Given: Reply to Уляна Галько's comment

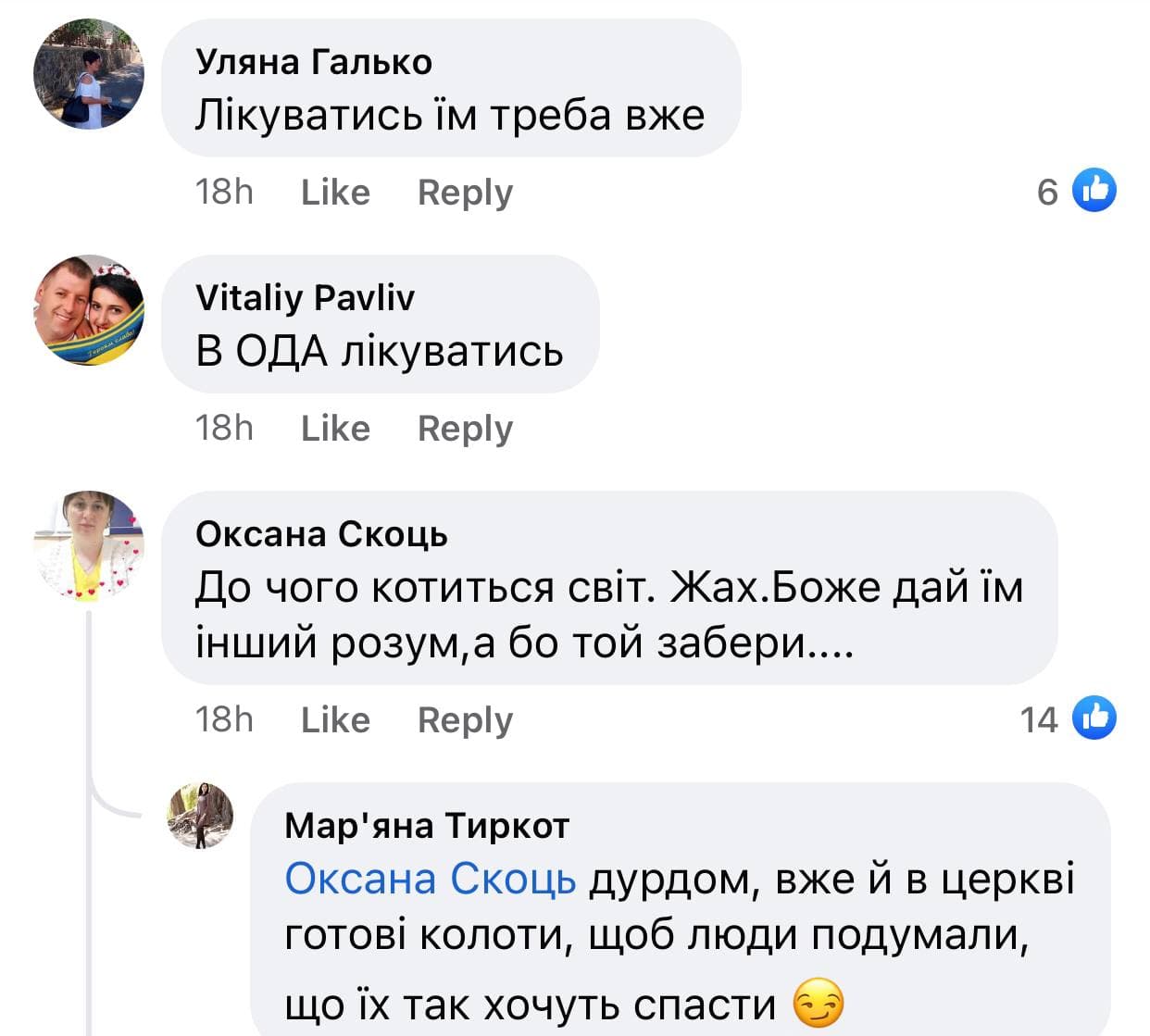Looking at the screenshot, I should 465,192.
